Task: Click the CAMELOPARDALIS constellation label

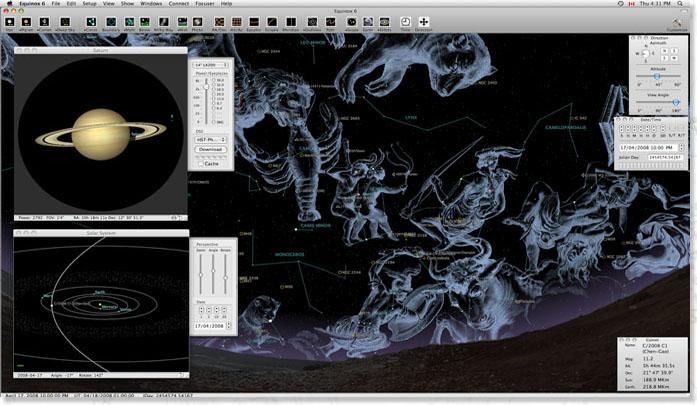Action: pos(565,128)
